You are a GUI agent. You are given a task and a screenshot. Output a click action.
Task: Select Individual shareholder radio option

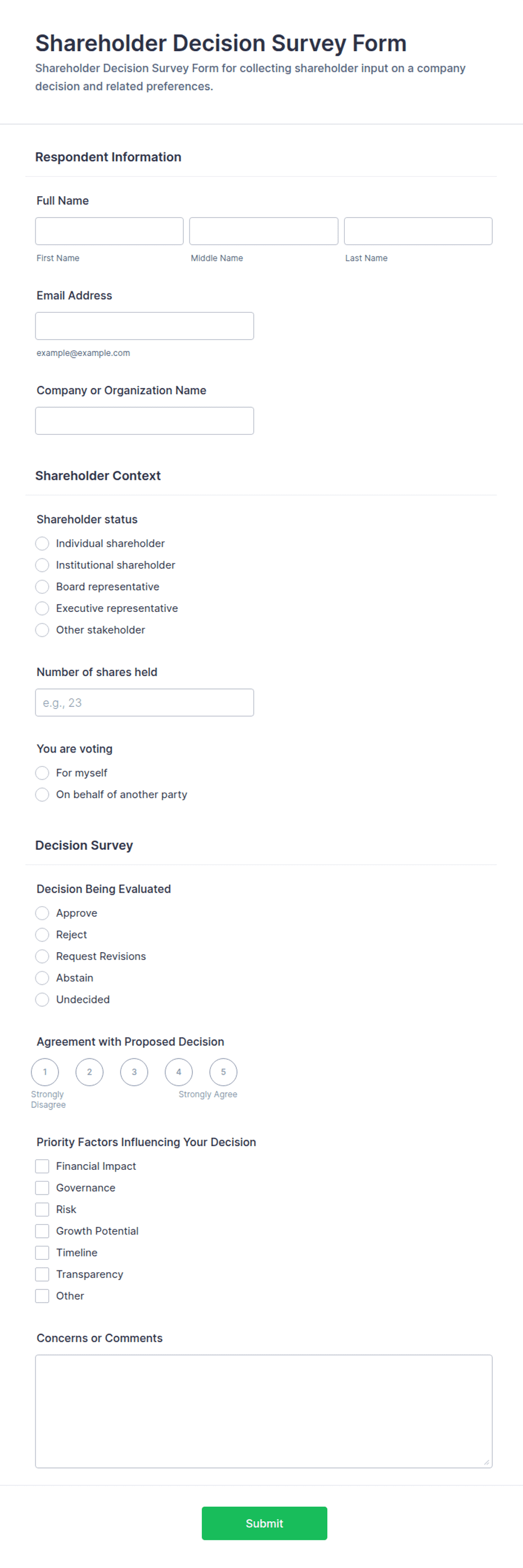coord(42,543)
